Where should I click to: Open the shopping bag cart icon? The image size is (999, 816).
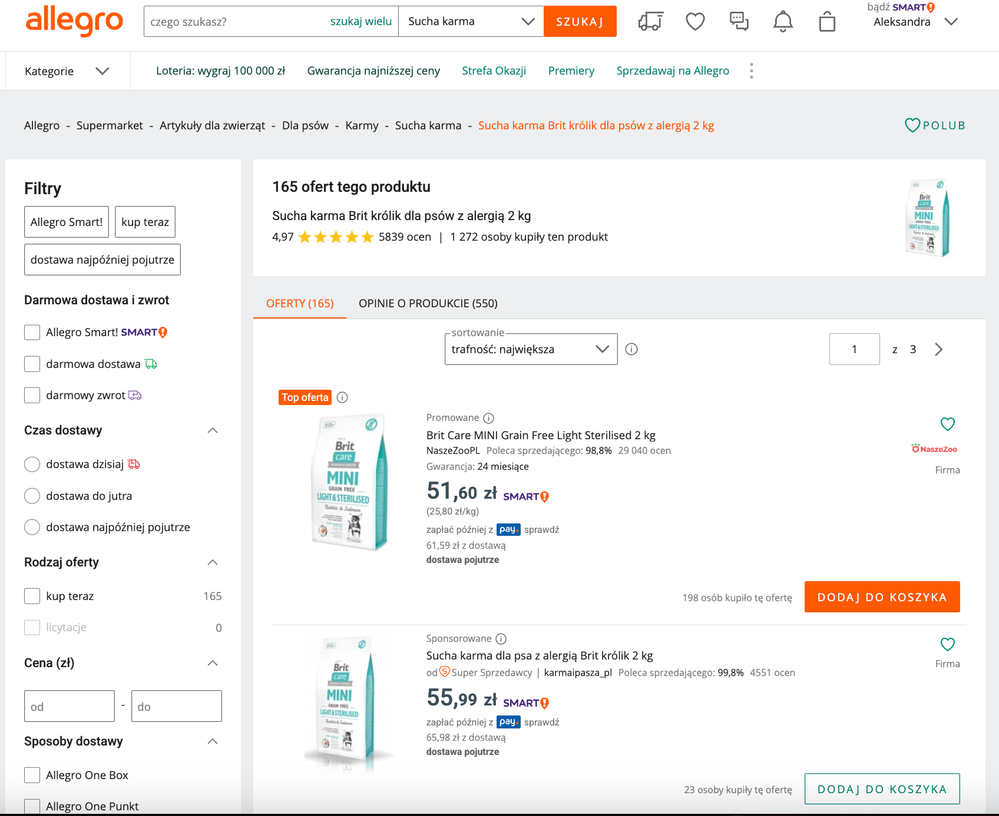pyautogui.click(x=827, y=22)
